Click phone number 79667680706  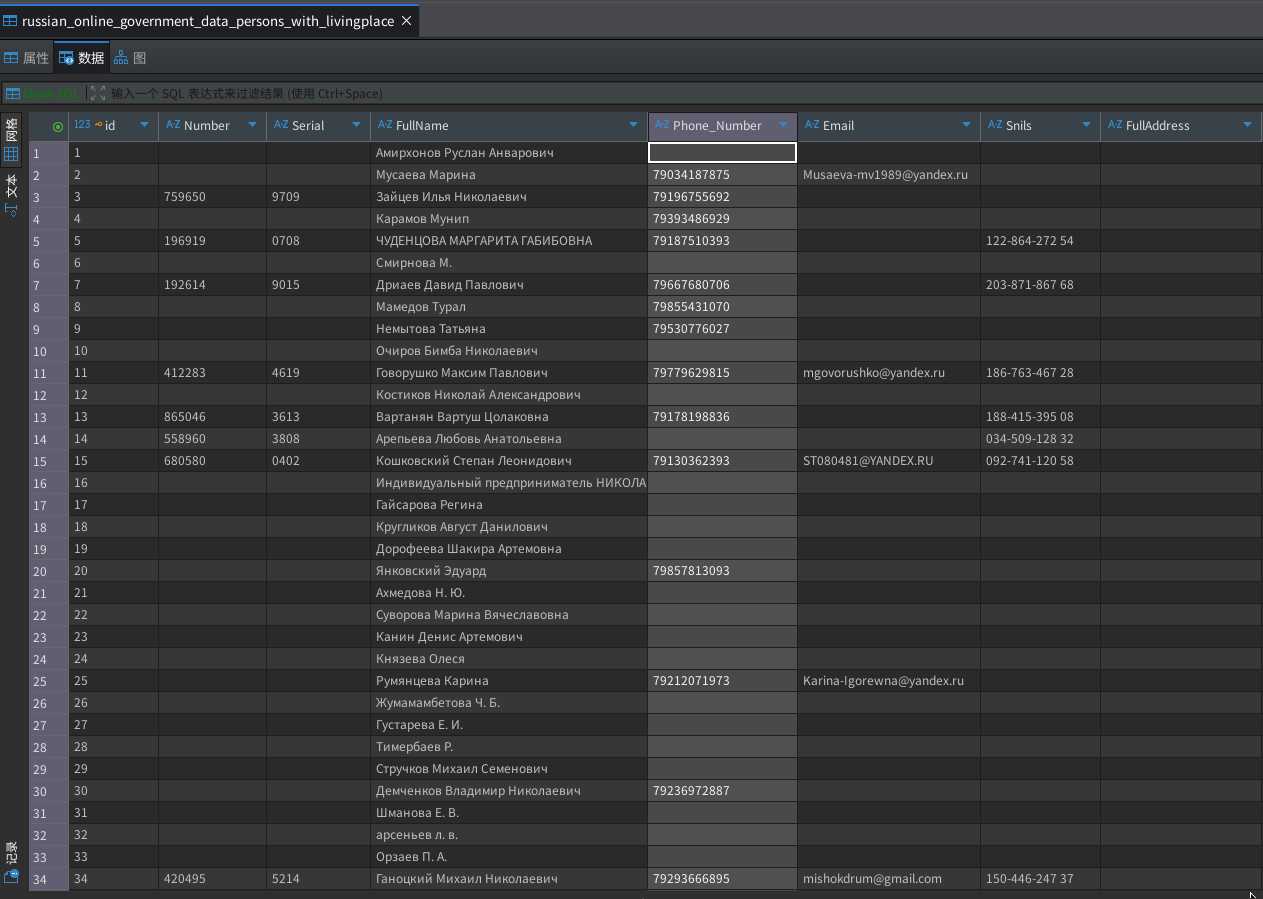tap(691, 285)
